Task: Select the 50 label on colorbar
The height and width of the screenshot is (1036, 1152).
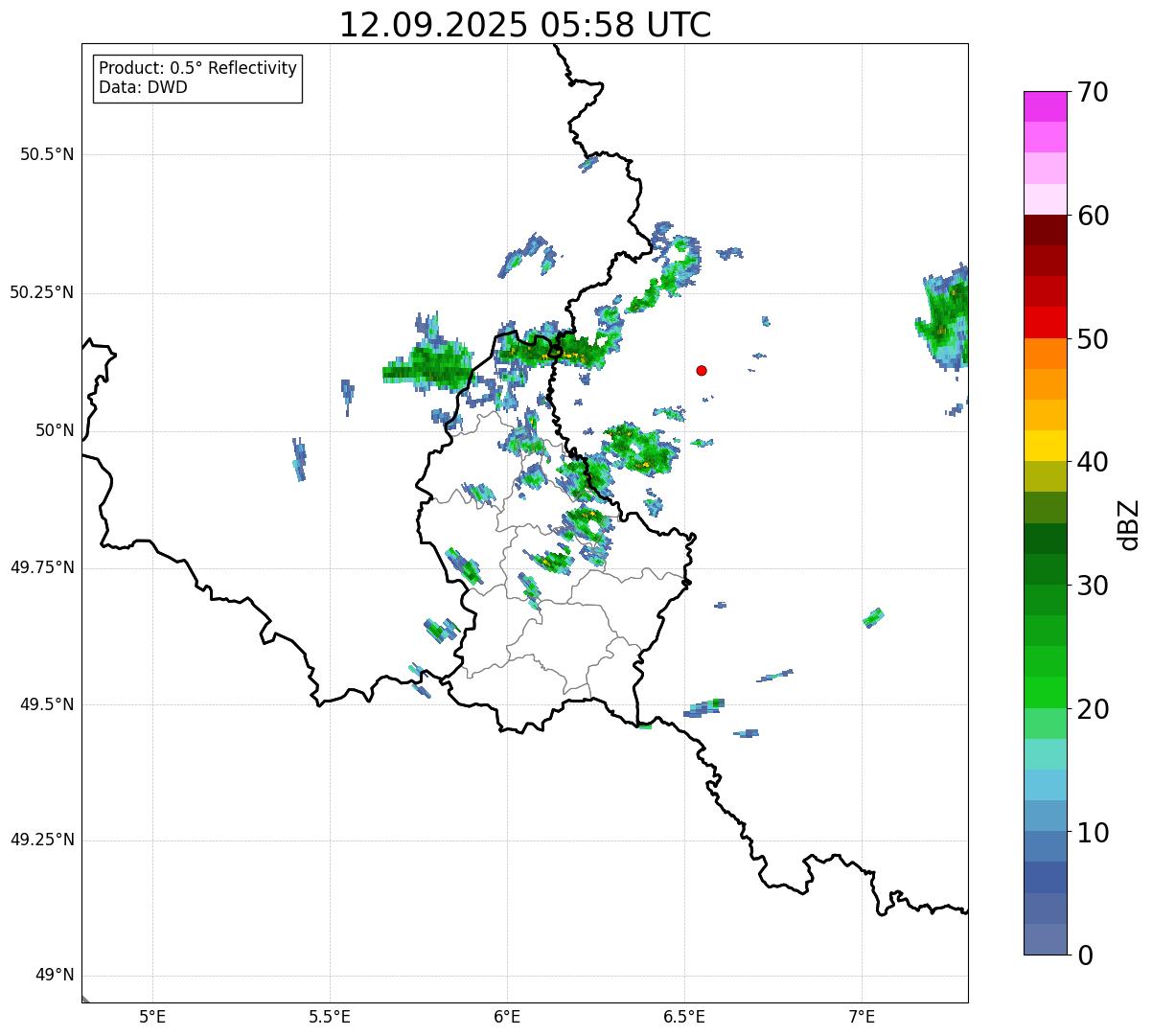Action: pos(1093,339)
